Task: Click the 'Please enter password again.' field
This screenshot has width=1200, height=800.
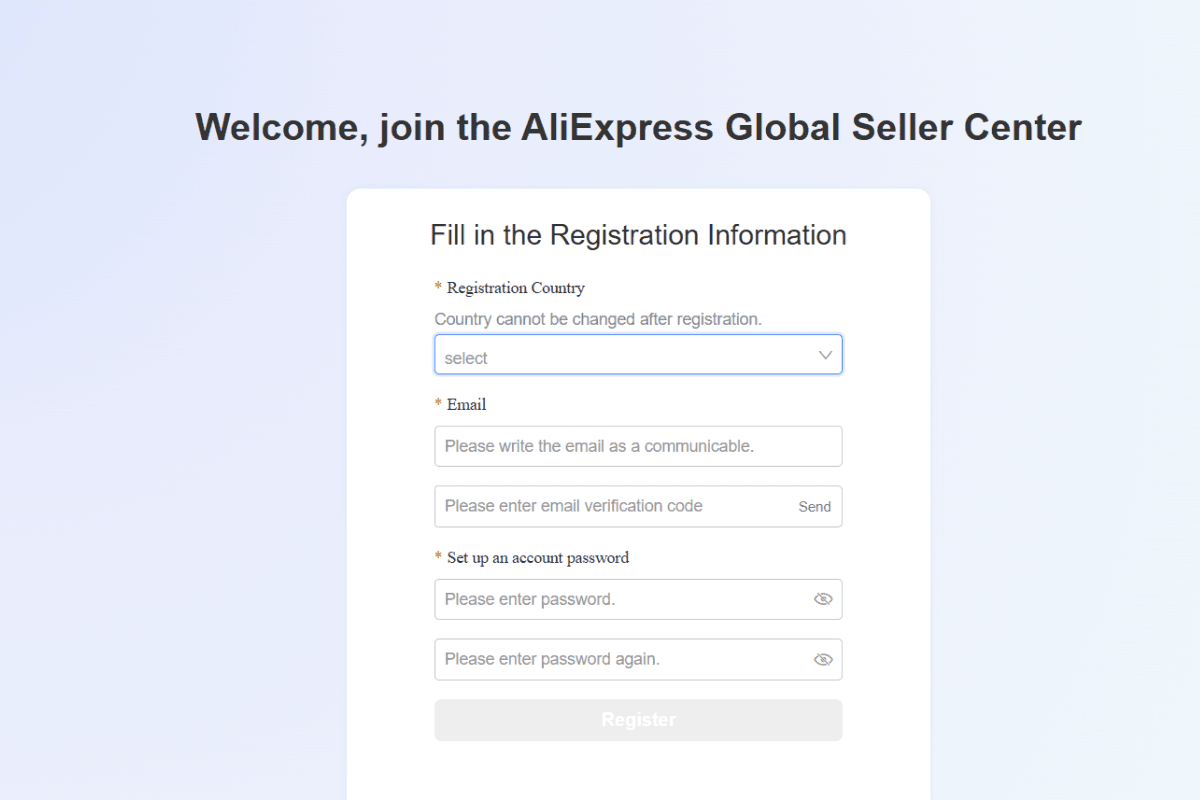Action: pos(638,659)
